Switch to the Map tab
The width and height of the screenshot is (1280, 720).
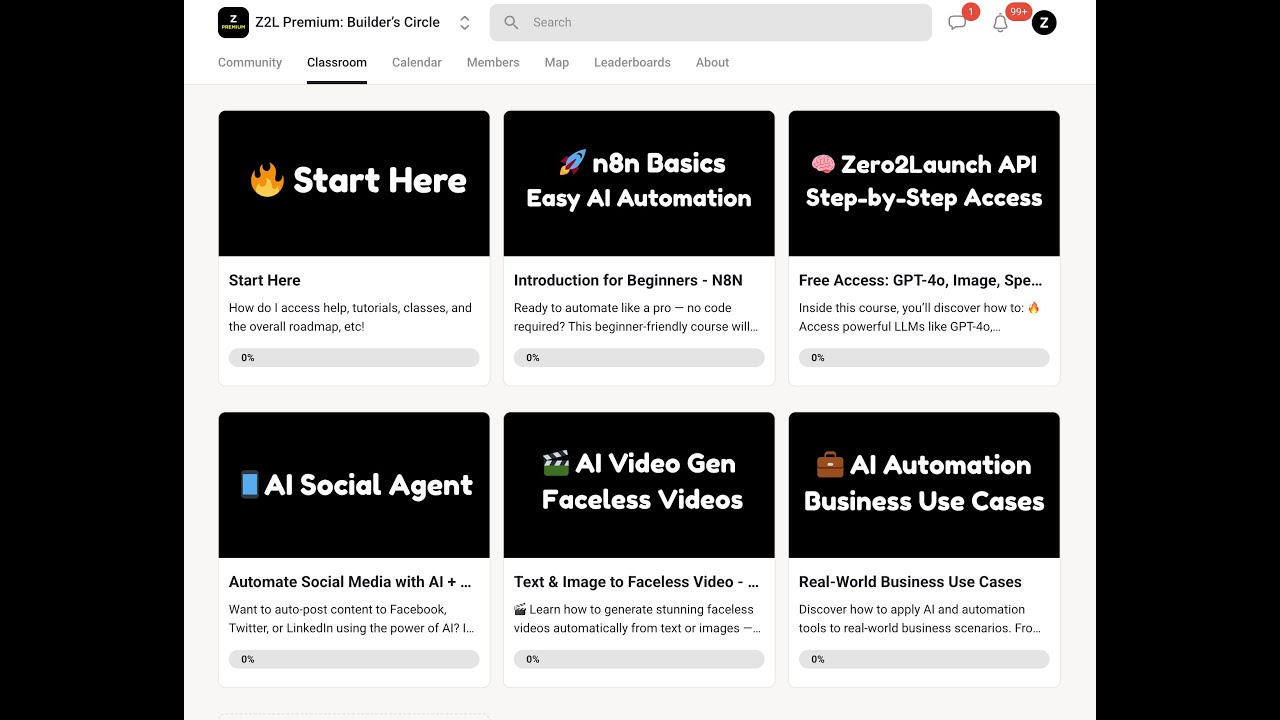click(557, 62)
